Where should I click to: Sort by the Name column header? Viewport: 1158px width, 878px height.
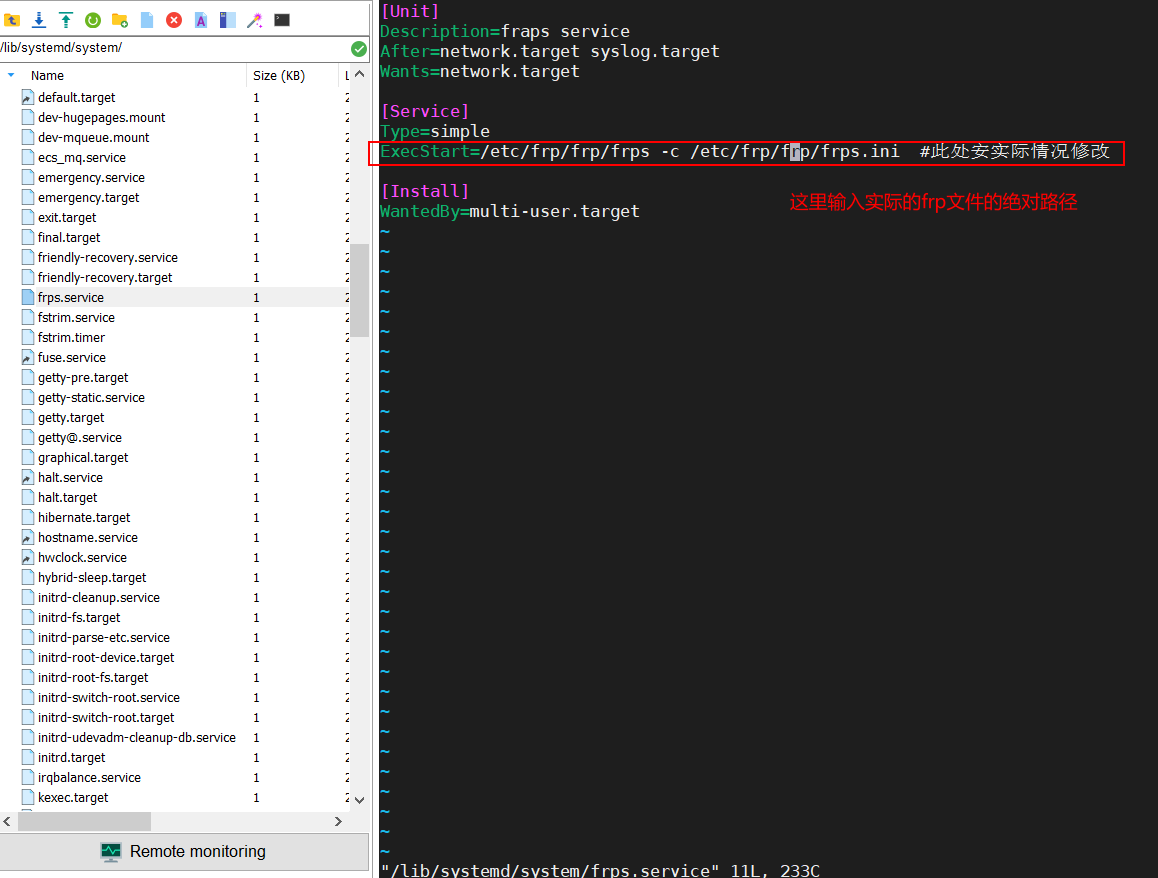(x=47, y=75)
